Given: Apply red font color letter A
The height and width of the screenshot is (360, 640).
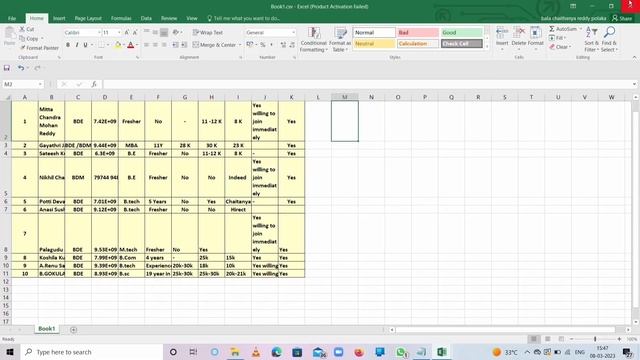Looking at the screenshot, I should [131, 45].
